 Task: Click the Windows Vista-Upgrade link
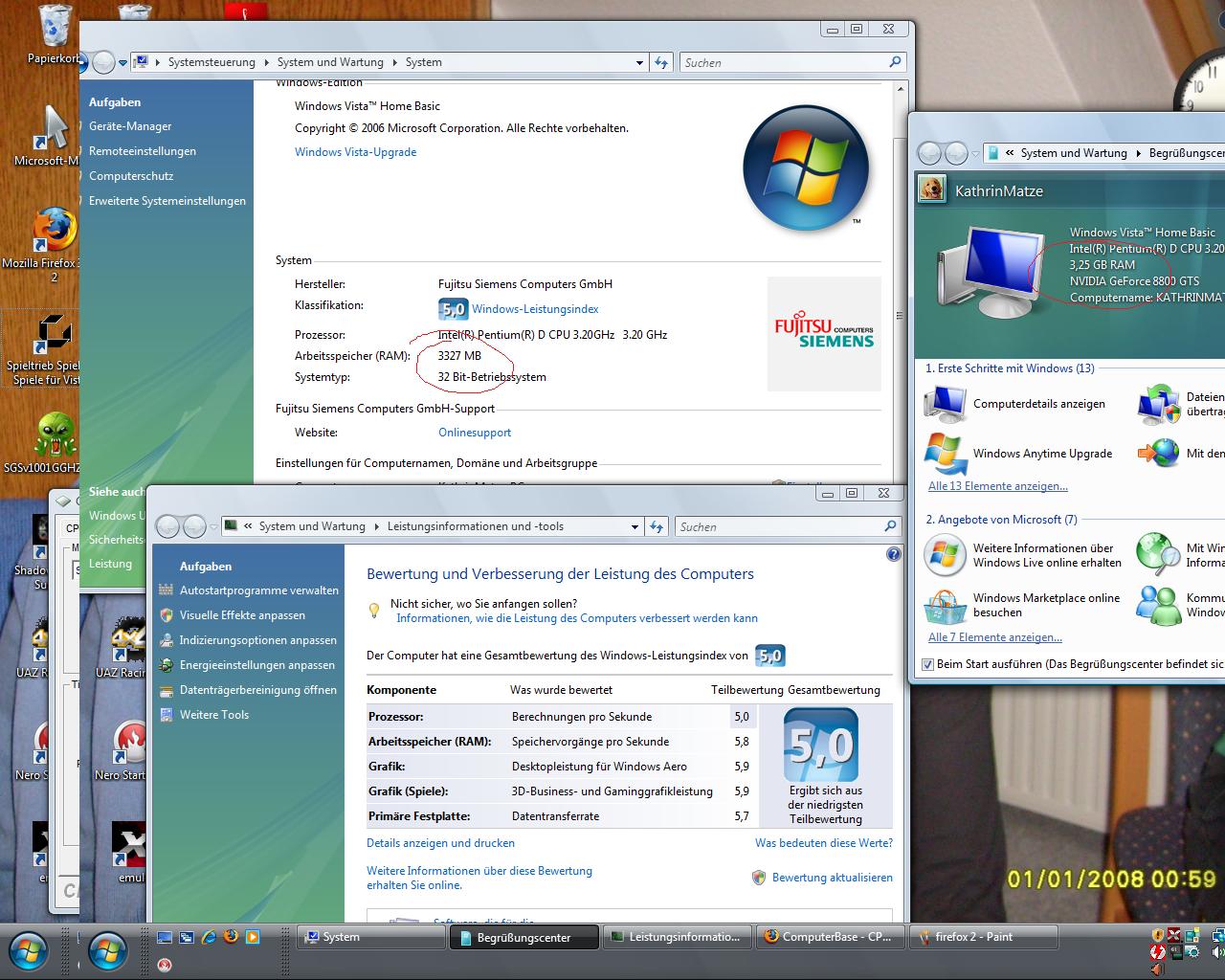coord(355,152)
